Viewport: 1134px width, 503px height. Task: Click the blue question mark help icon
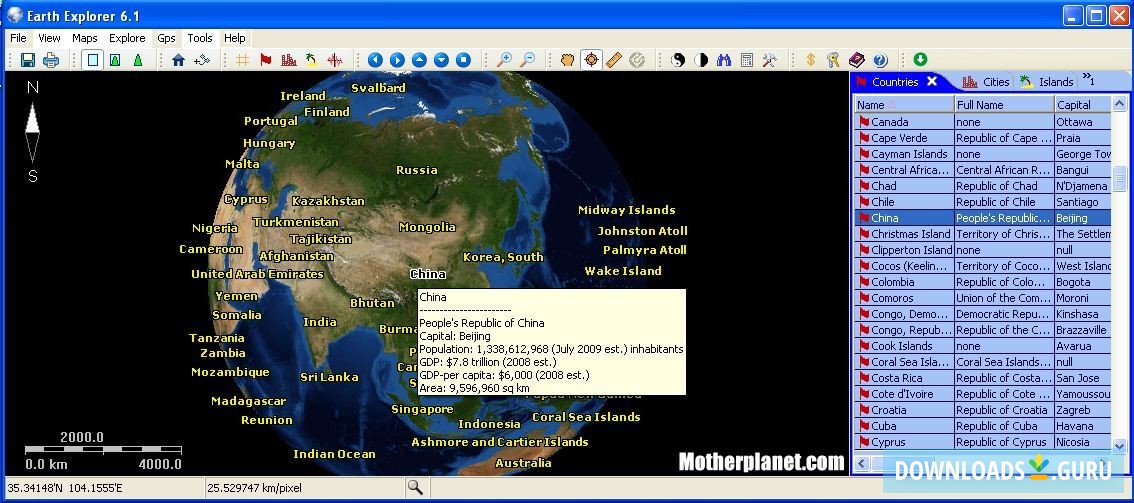tap(880, 60)
